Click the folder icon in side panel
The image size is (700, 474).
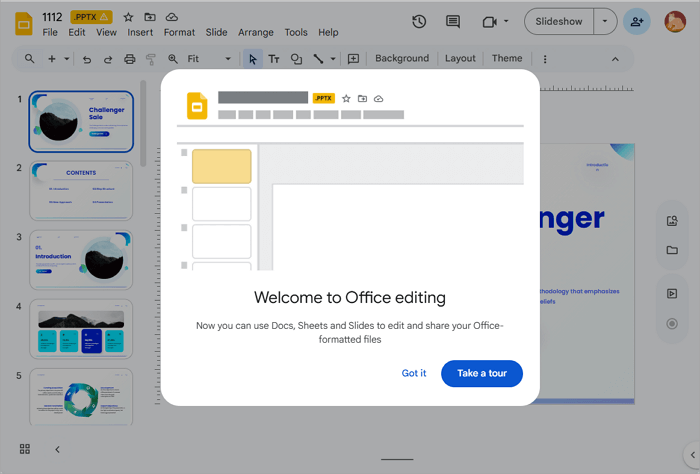pyautogui.click(x=672, y=250)
